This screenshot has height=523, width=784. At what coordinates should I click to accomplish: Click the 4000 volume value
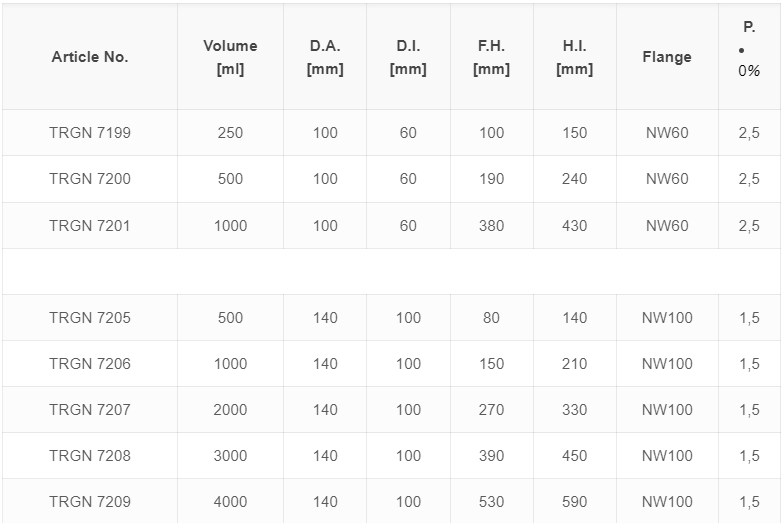[x=230, y=502]
